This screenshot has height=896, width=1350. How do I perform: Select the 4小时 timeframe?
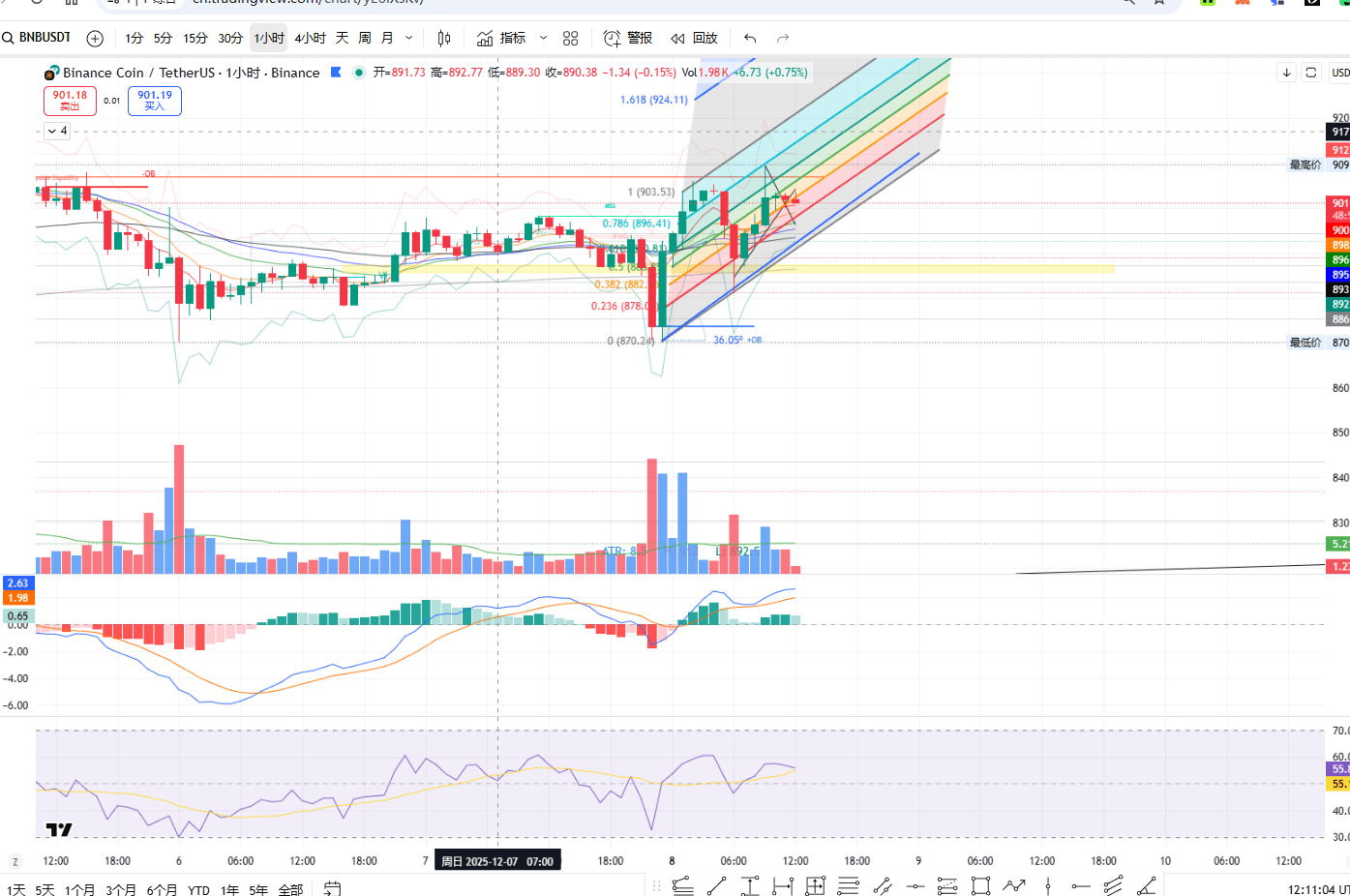pyautogui.click(x=311, y=38)
